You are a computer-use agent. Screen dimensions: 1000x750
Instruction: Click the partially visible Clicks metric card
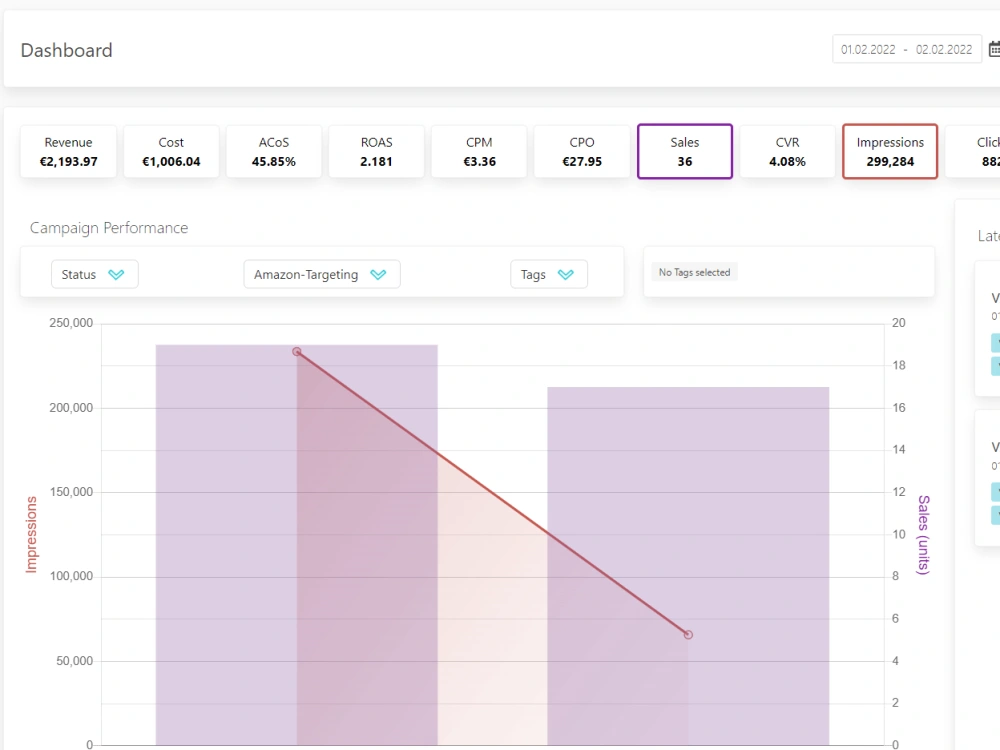click(x=973, y=152)
